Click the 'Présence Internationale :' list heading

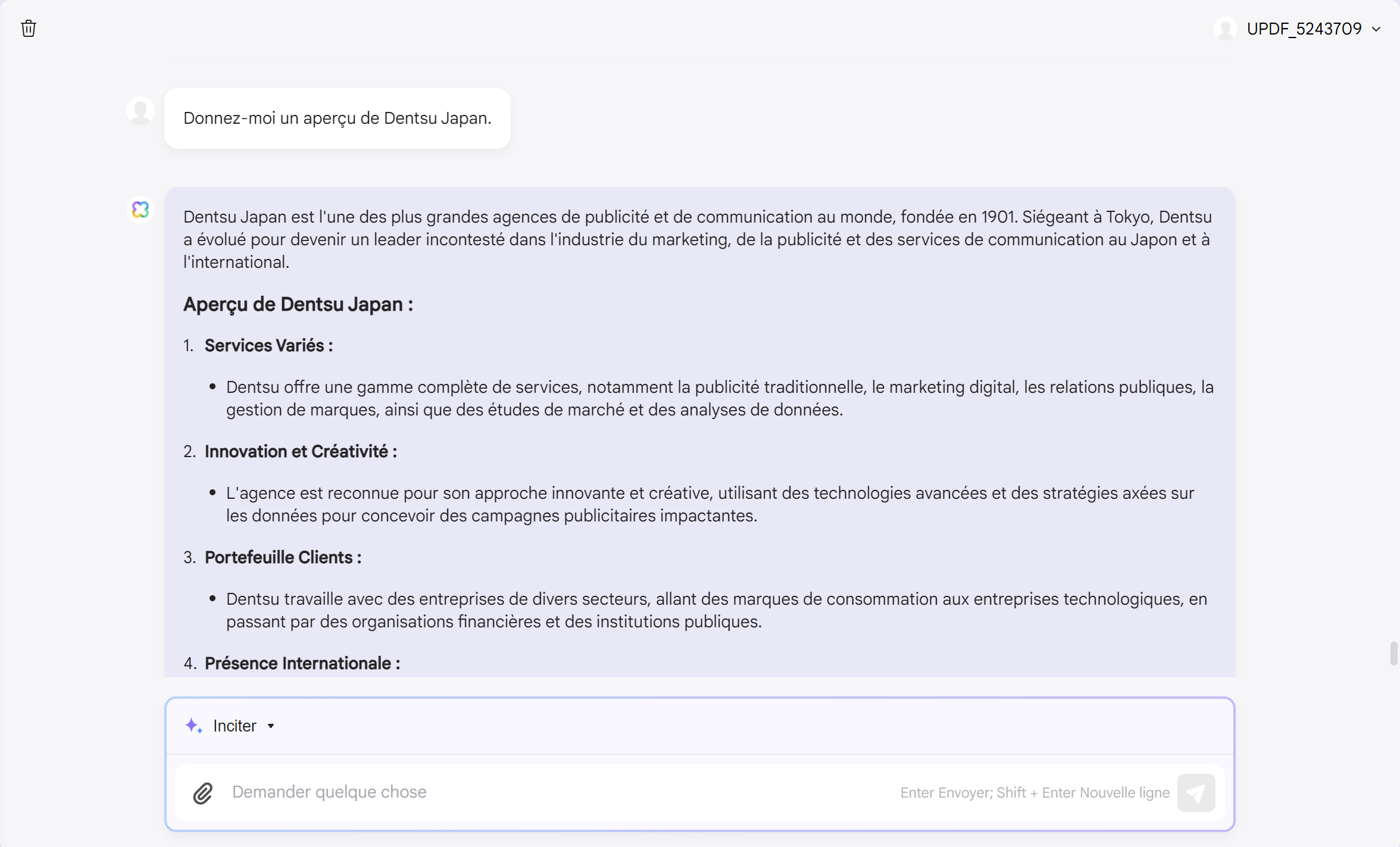302,663
